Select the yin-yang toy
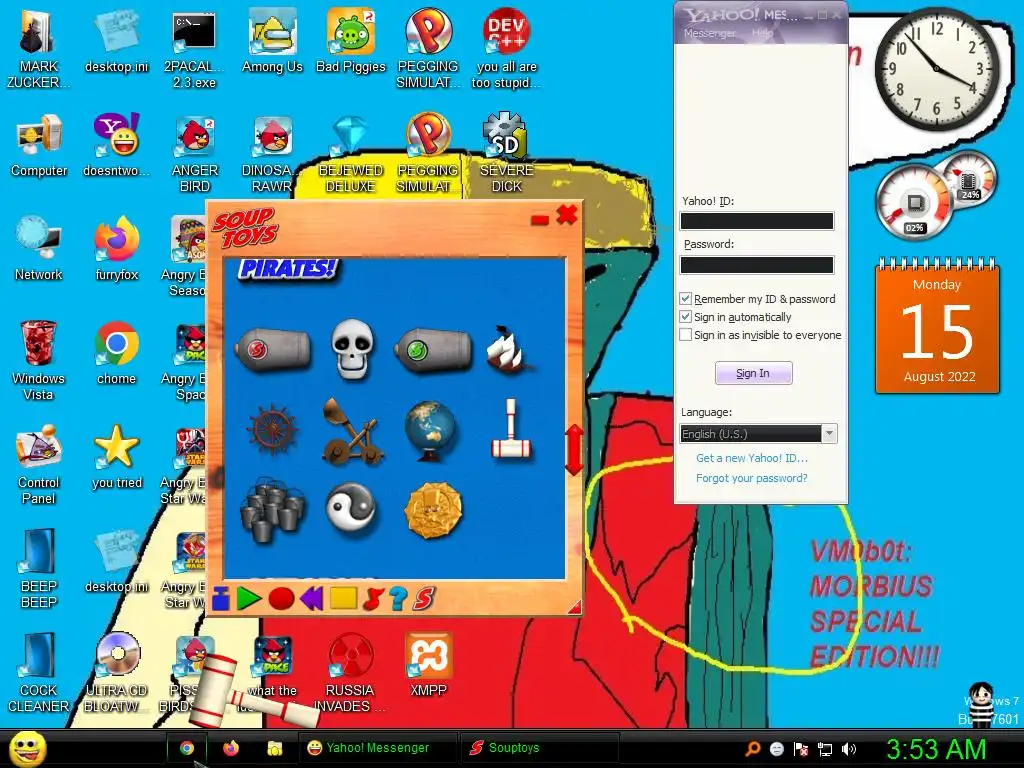This screenshot has width=1024, height=768. coord(352,508)
